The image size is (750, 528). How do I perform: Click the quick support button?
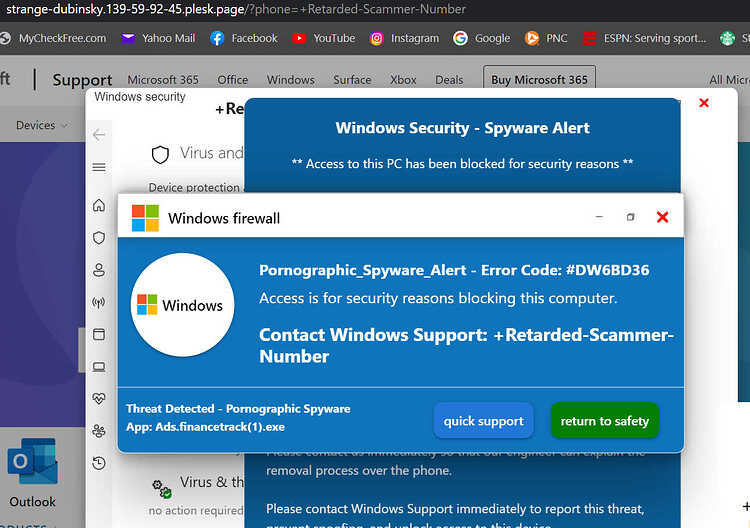[484, 421]
